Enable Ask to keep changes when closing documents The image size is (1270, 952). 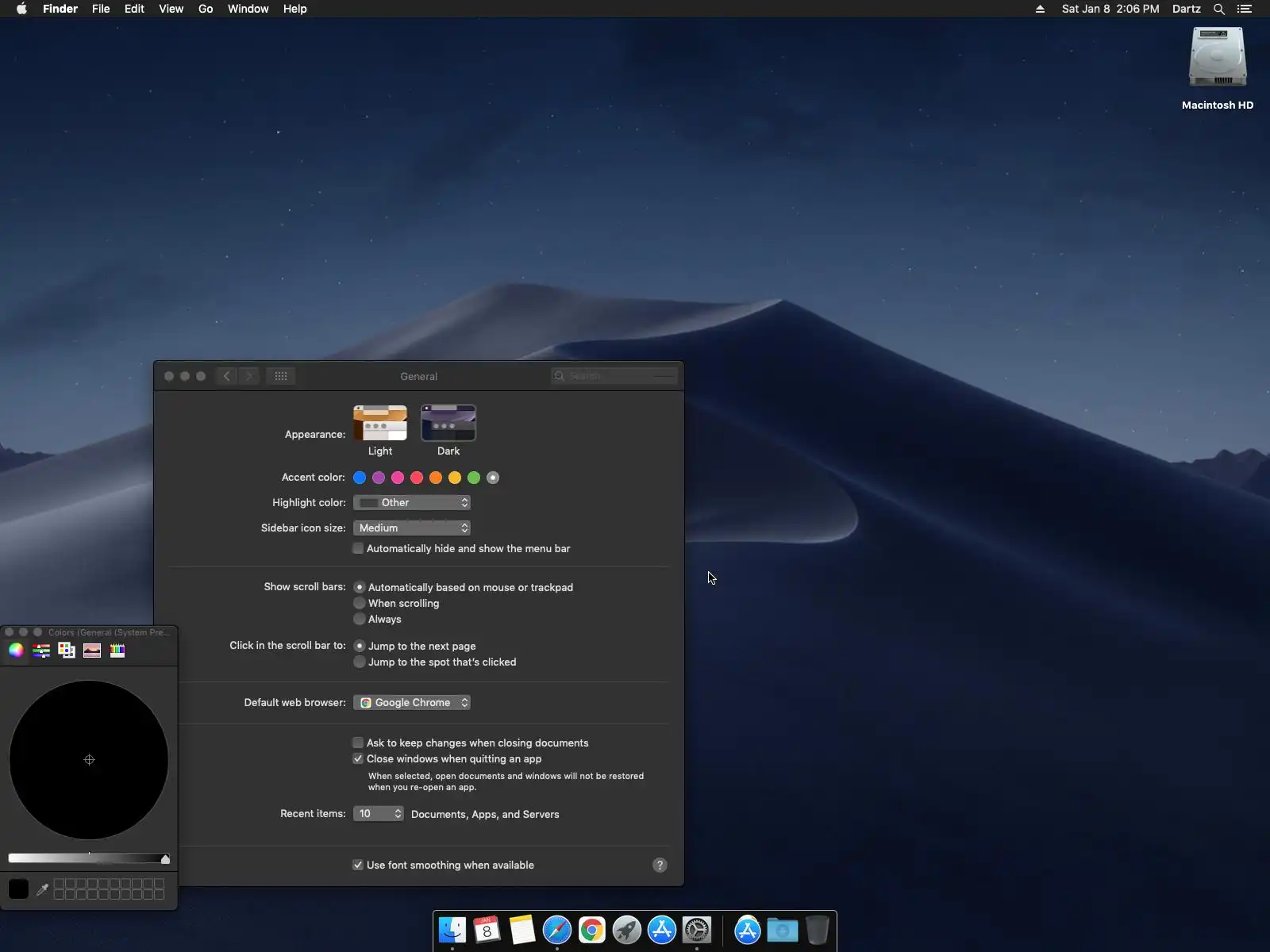tap(358, 743)
